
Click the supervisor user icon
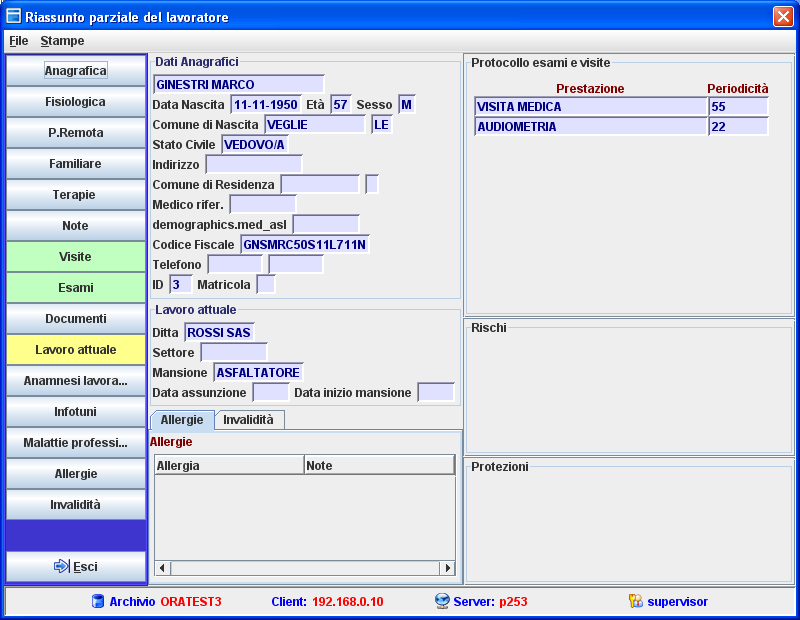[x=635, y=601]
